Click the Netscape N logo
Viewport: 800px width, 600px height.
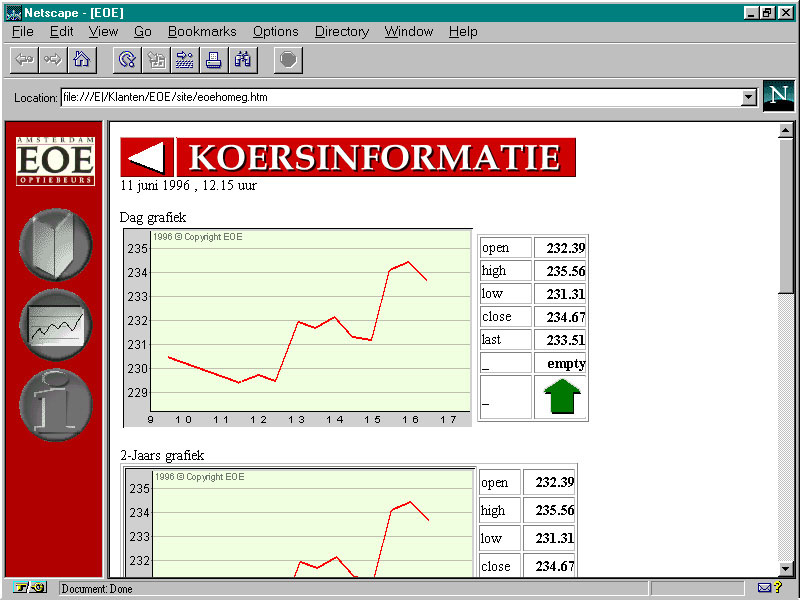[779, 96]
